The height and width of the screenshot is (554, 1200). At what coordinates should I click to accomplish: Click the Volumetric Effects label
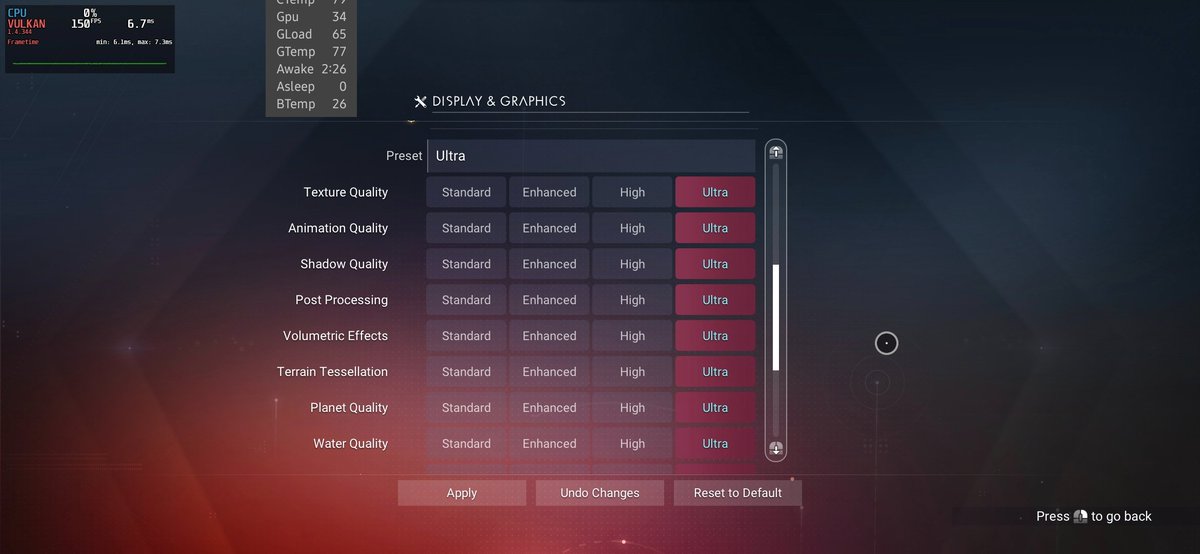click(x=335, y=336)
